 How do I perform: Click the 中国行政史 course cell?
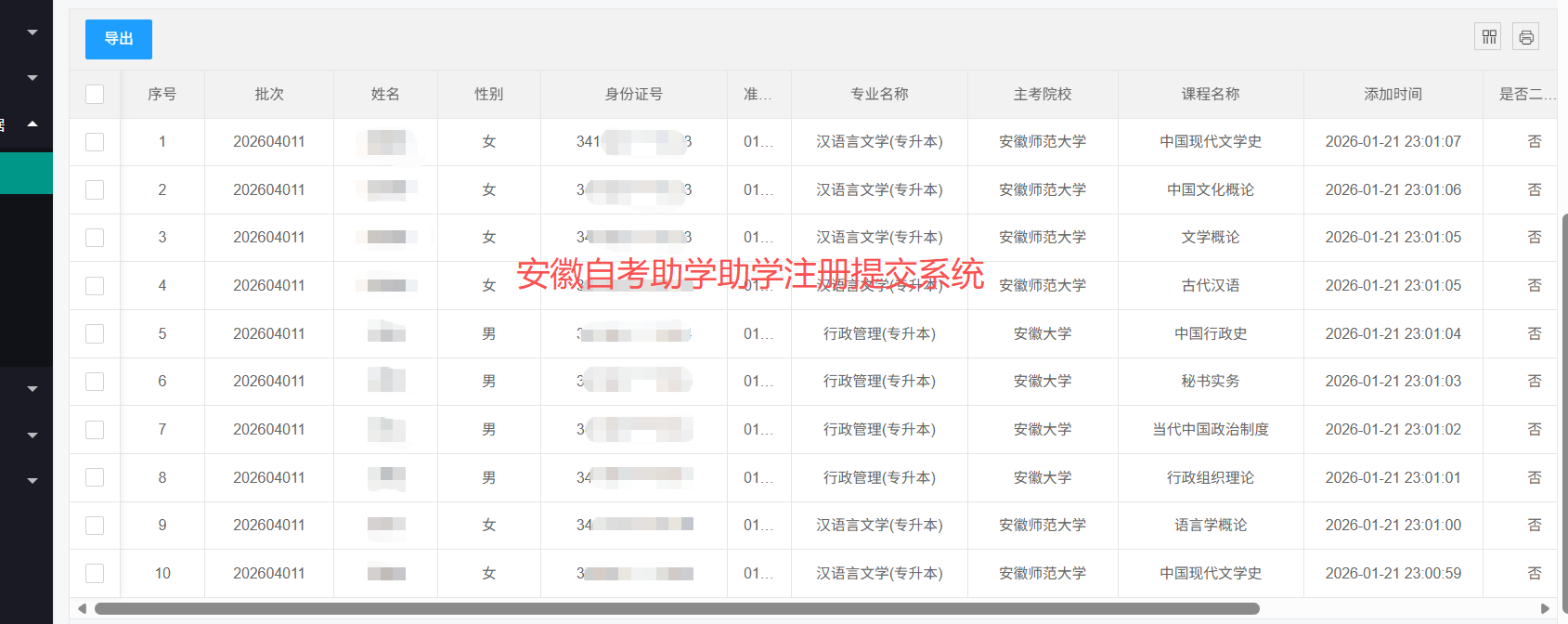1211,333
